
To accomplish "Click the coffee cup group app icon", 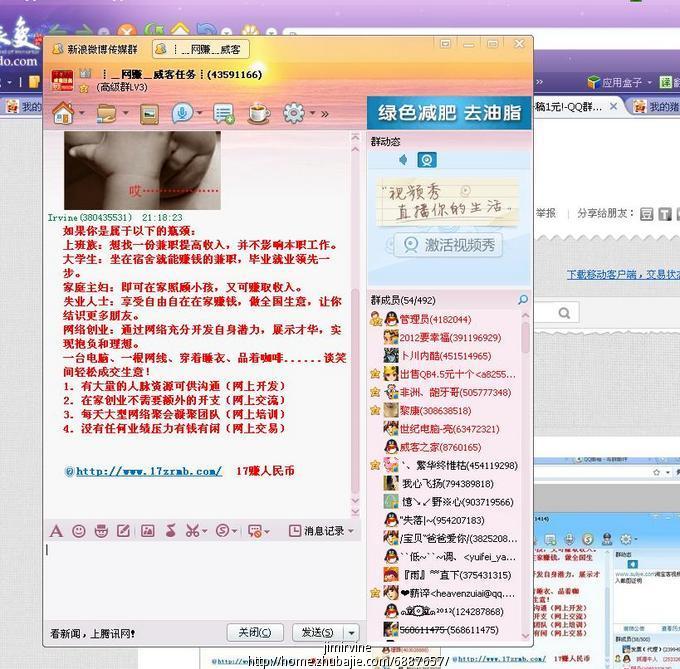I will tap(258, 114).
